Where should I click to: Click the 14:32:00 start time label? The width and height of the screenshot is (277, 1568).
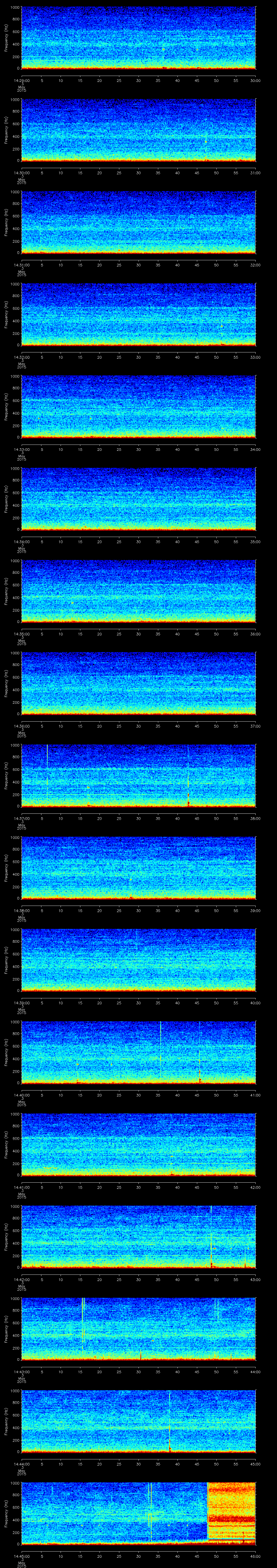(x=21, y=357)
